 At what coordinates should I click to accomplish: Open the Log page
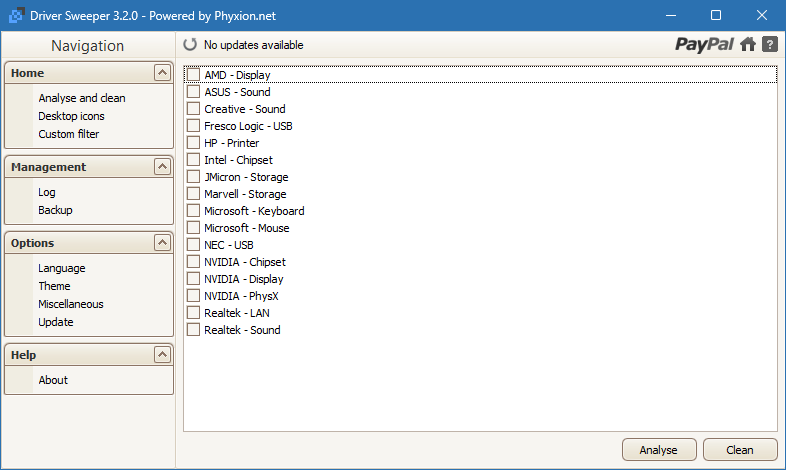47,192
